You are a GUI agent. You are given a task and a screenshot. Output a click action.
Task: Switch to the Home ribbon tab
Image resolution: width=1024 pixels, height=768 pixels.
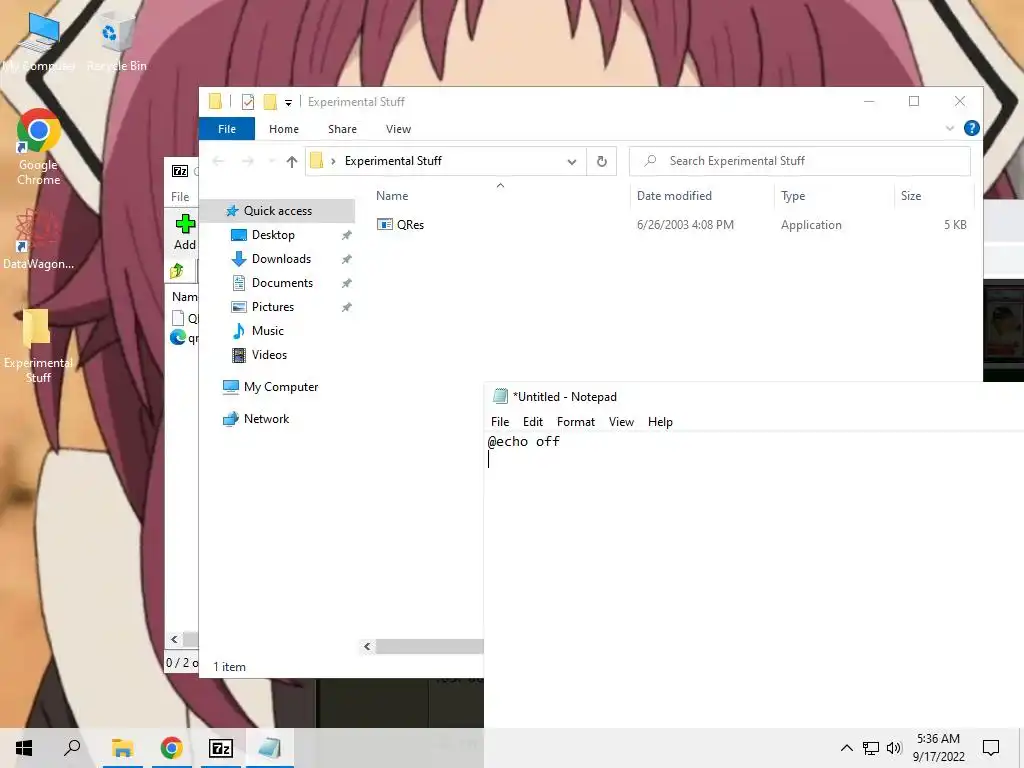coord(283,129)
